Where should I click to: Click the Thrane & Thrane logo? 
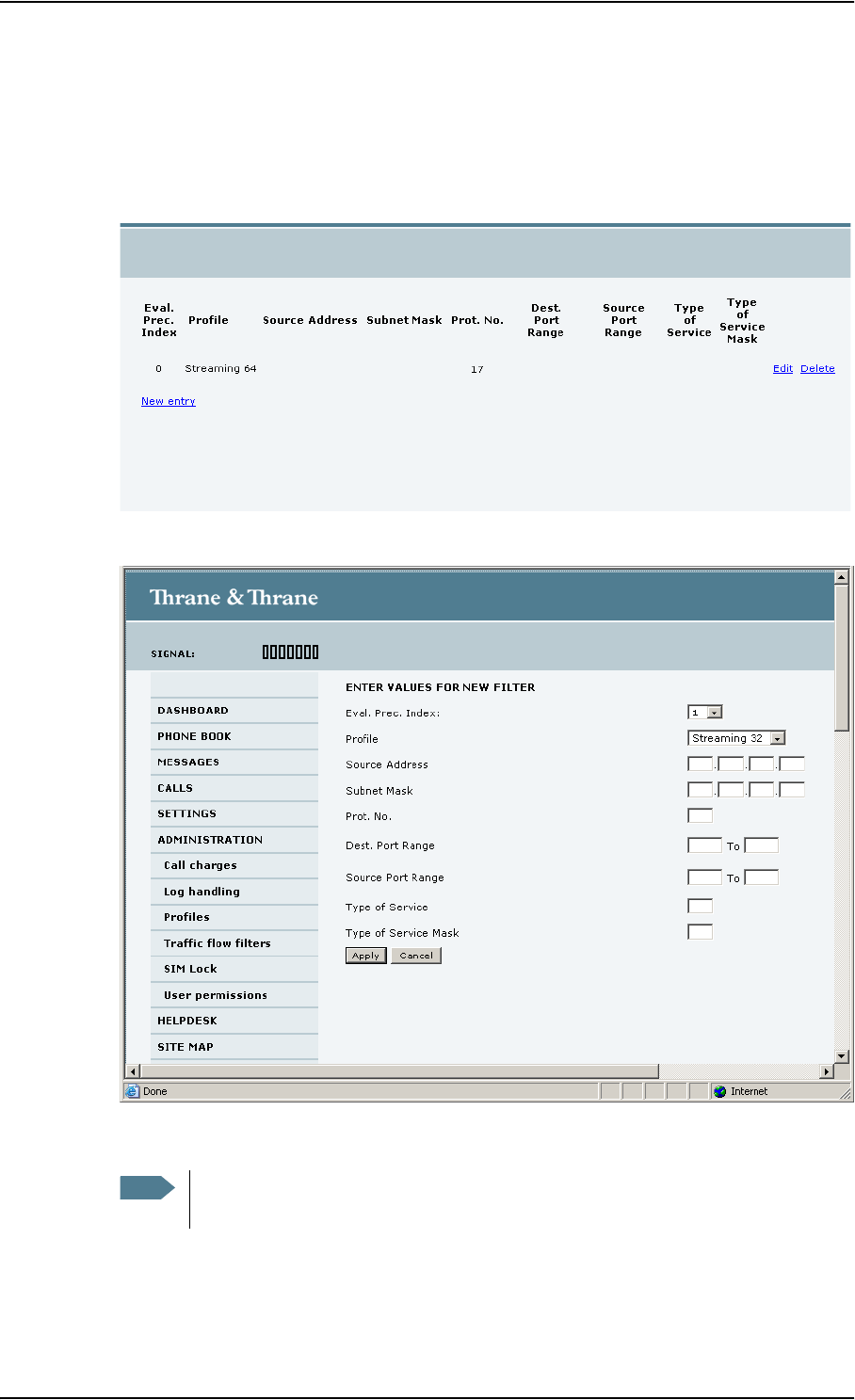[x=234, y=597]
